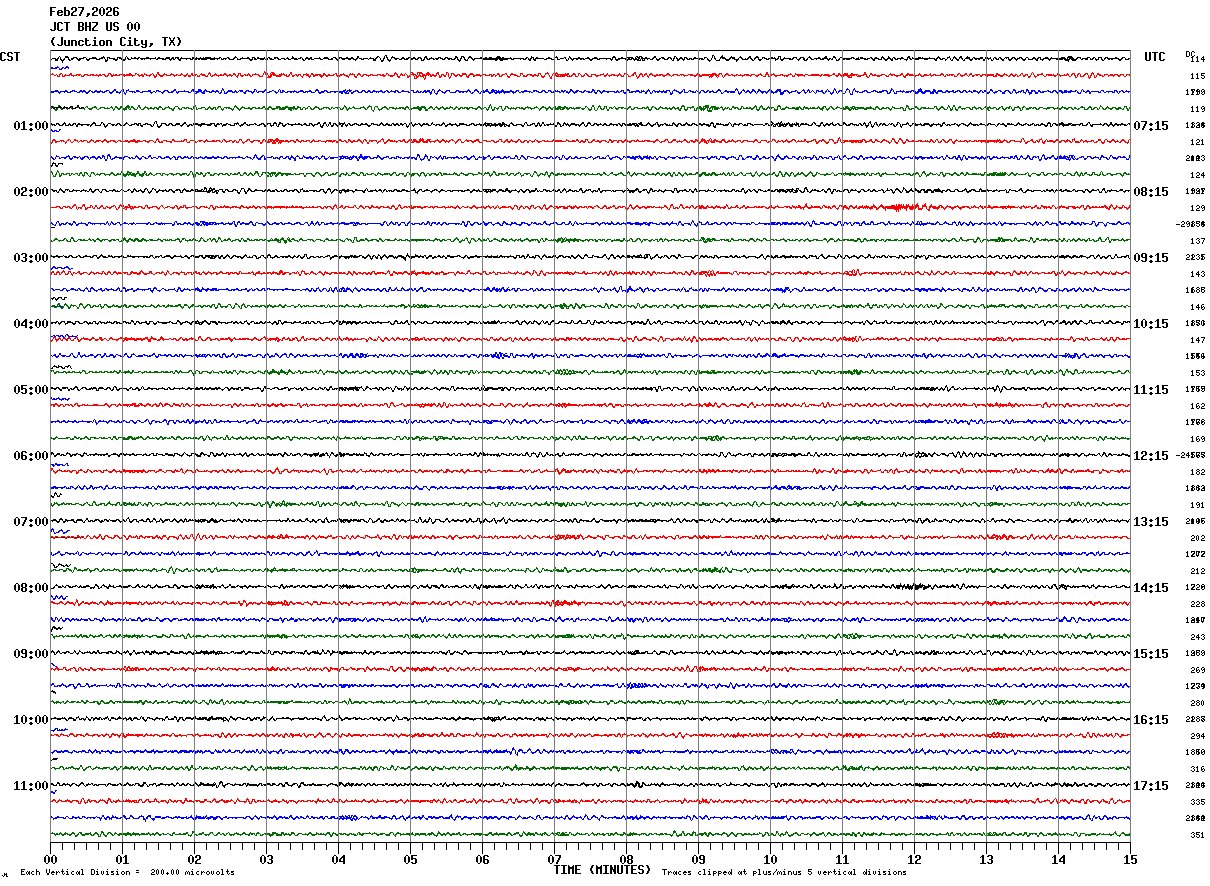Select minute 15 on the bottom axis
The width and height of the screenshot is (1210, 886).
pyautogui.click(x=1129, y=859)
